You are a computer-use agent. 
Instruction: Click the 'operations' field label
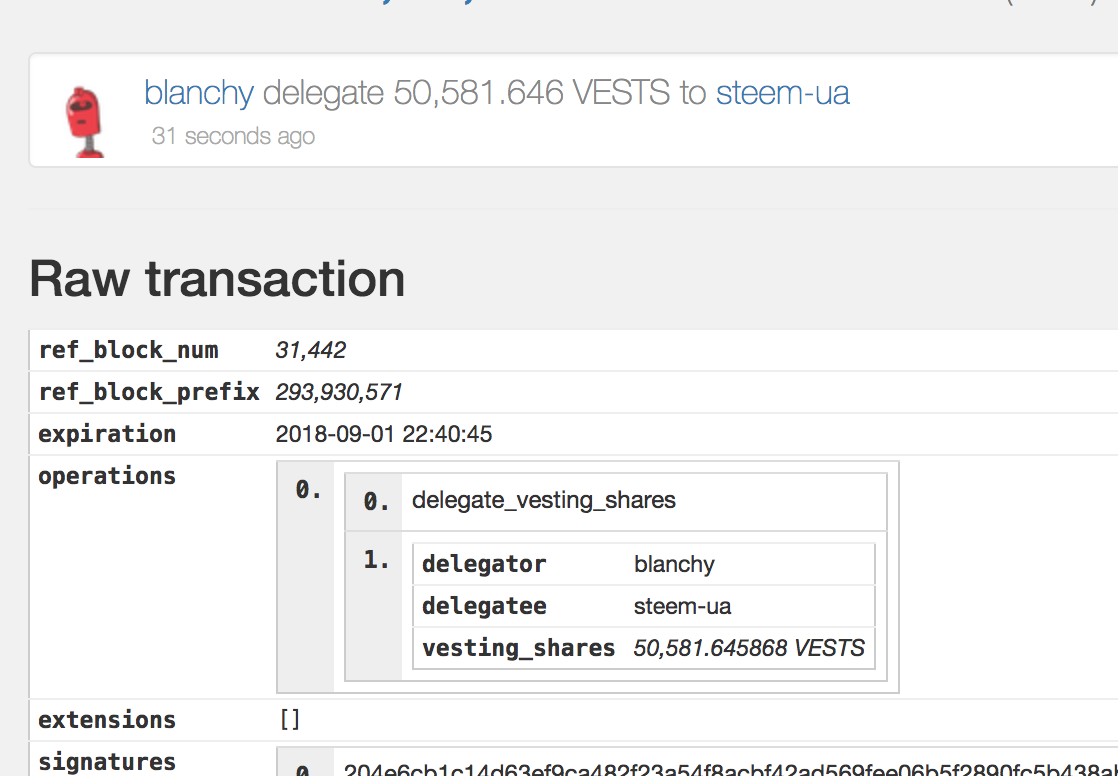[107, 476]
